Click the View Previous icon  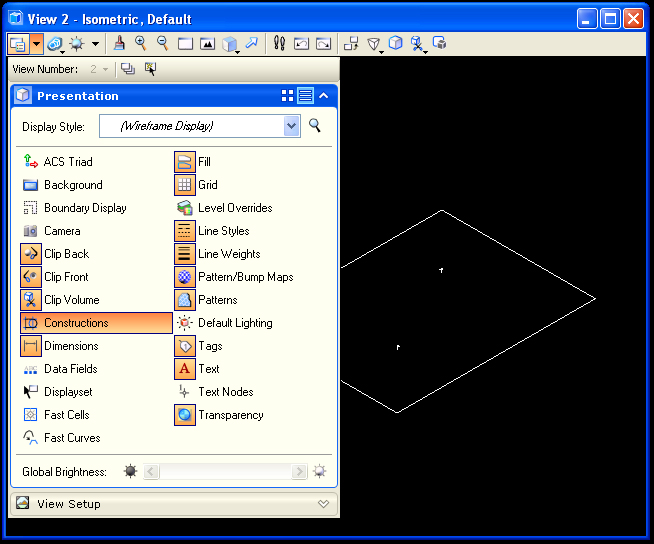[301, 44]
